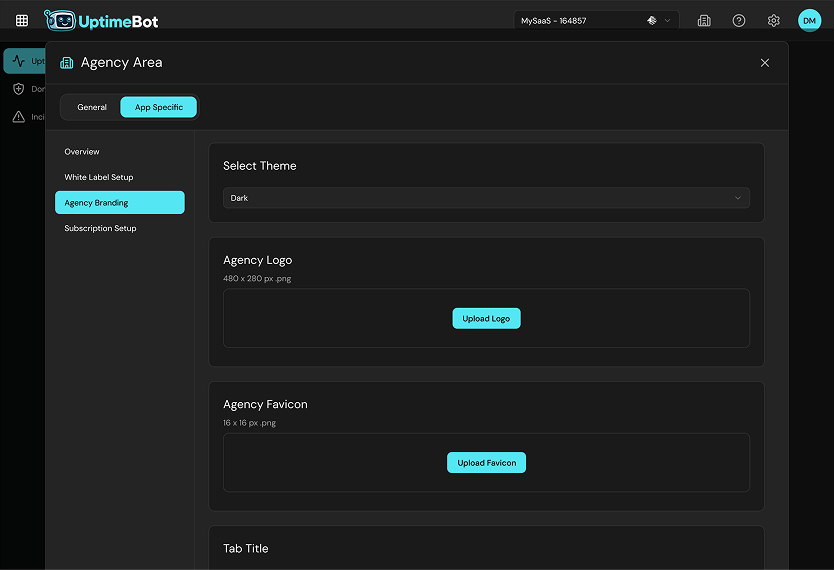The height and width of the screenshot is (570, 835).
Task: Close the Agency Area dialog
Action: pyautogui.click(x=765, y=63)
